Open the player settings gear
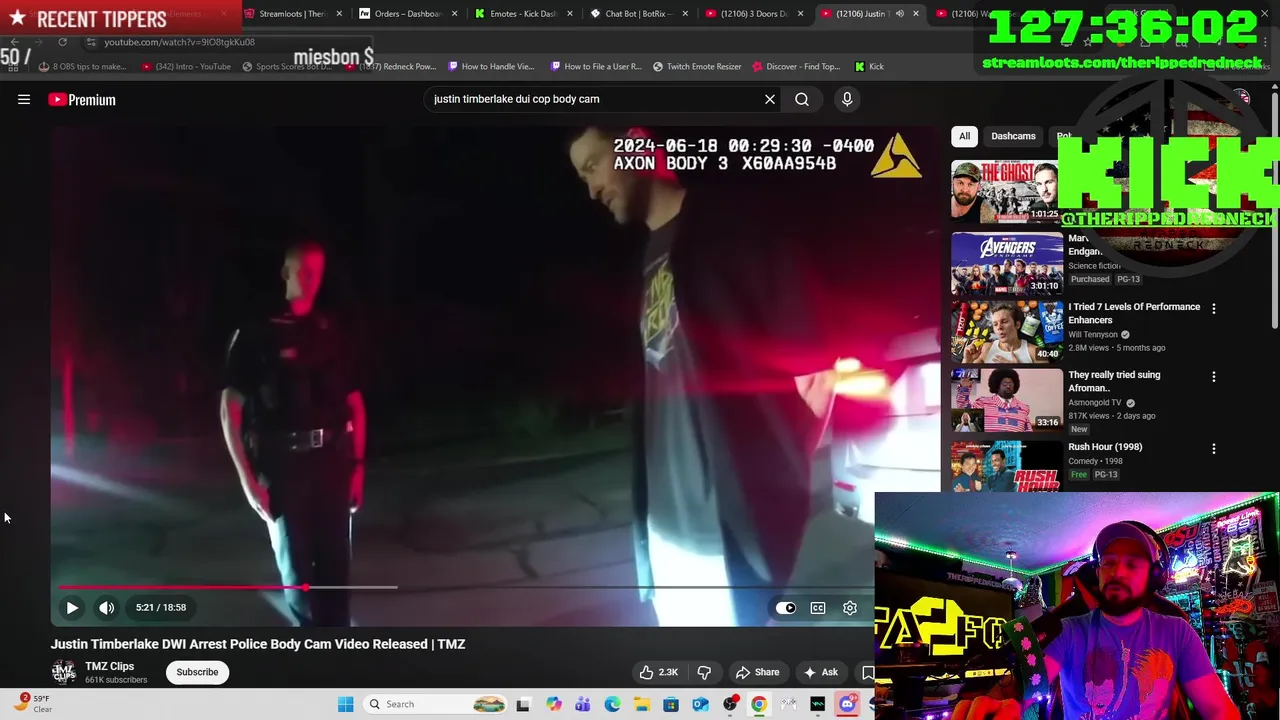This screenshot has height=720, width=1280. point(850,608)
